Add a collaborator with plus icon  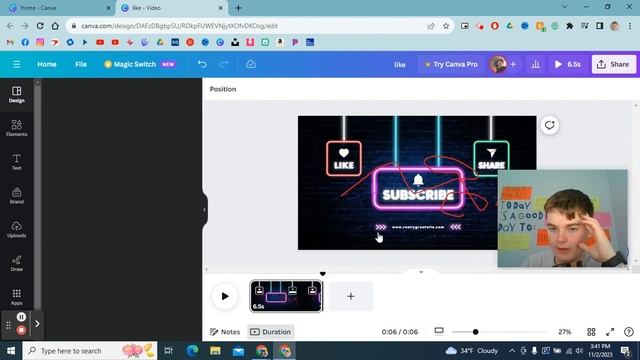point(513,64)
